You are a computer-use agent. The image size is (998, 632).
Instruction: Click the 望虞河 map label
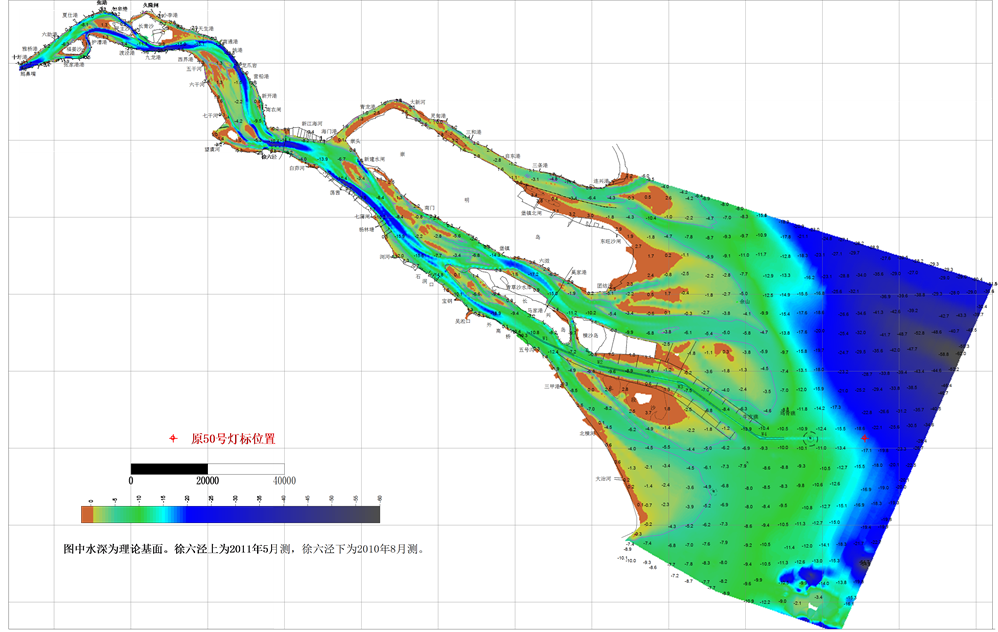pyautogui.click(x=210, y=149)
